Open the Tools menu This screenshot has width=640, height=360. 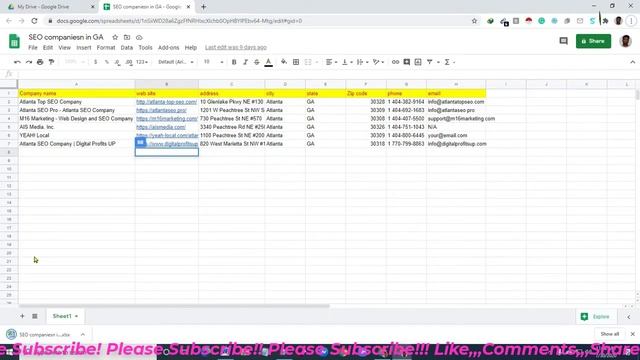145,48
